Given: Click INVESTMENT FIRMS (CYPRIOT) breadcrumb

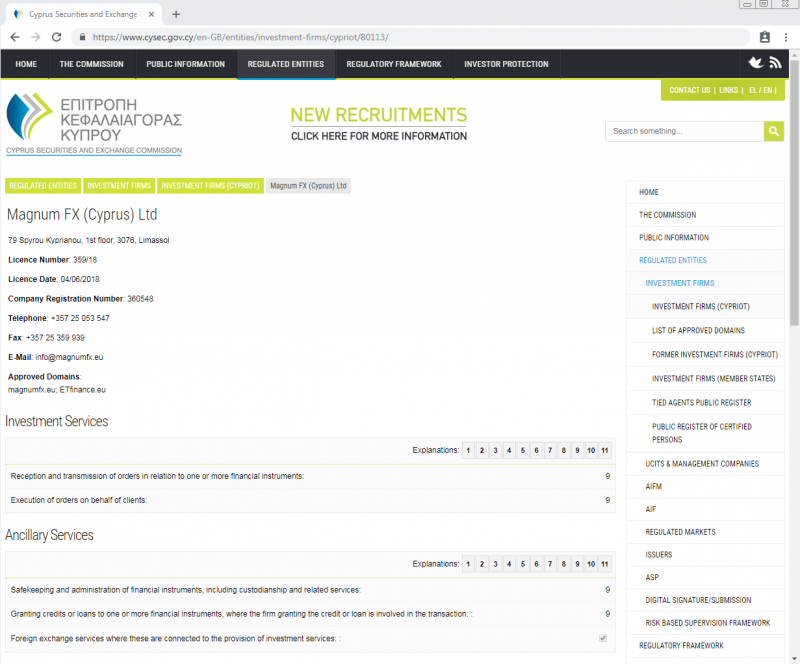Looking at the screenshot, I should [210, 186].
